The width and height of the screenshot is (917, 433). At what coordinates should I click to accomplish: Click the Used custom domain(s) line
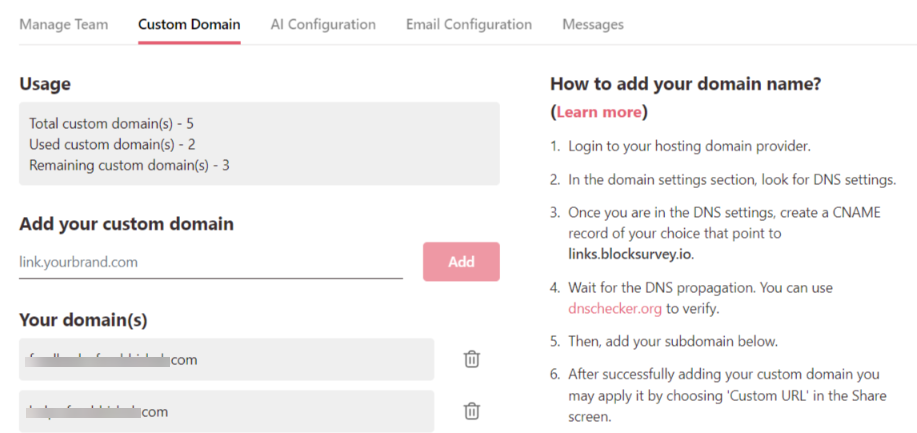pos(112,144)
